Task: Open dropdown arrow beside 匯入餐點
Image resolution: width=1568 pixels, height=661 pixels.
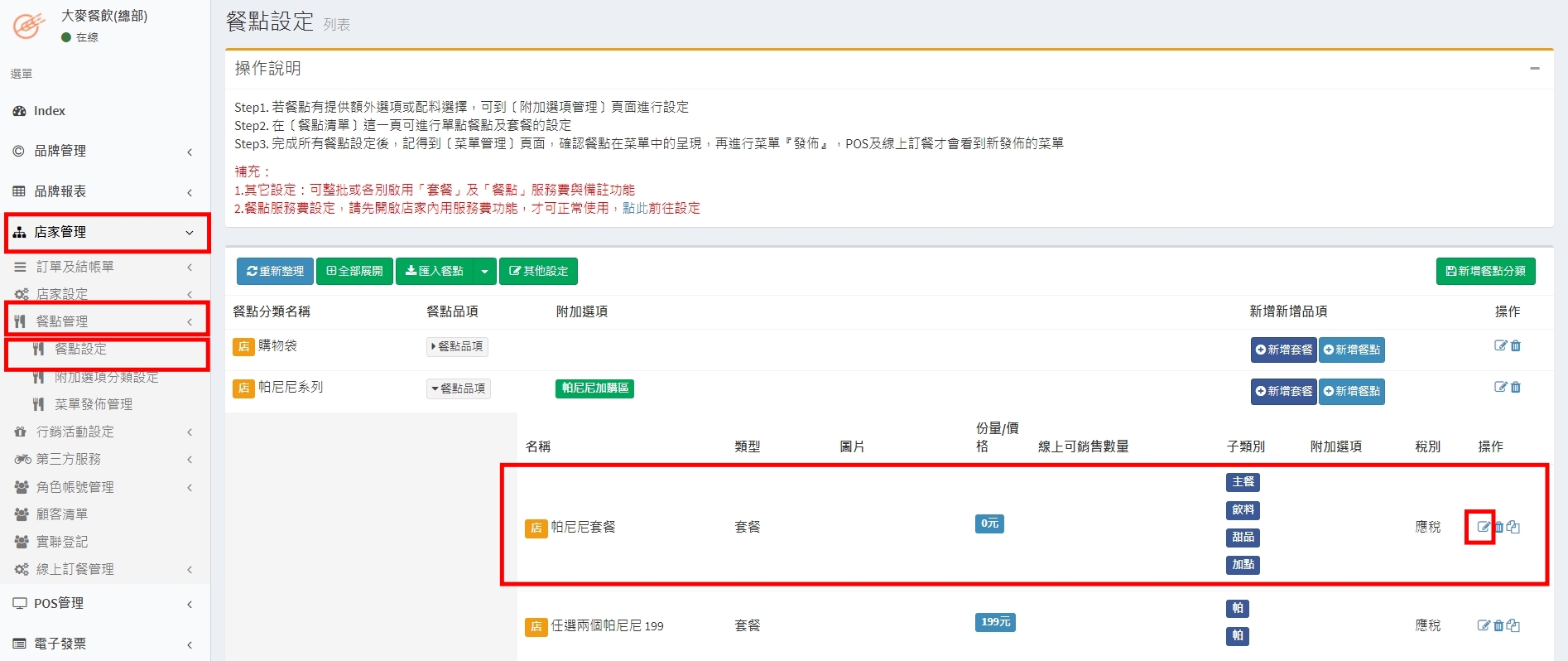Action: coord(485,272)
